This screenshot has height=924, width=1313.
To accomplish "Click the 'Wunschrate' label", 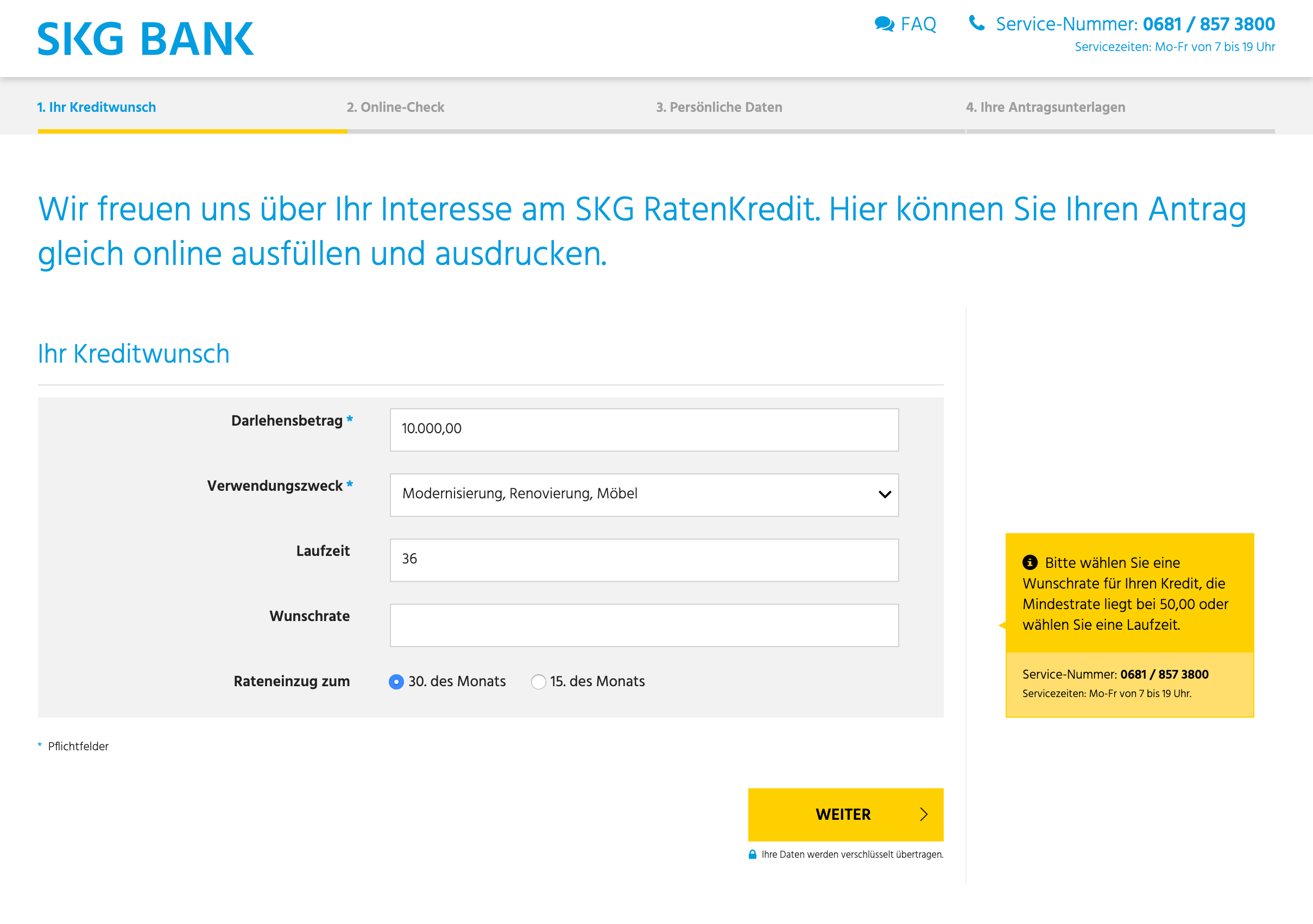I will click(310, 616).
